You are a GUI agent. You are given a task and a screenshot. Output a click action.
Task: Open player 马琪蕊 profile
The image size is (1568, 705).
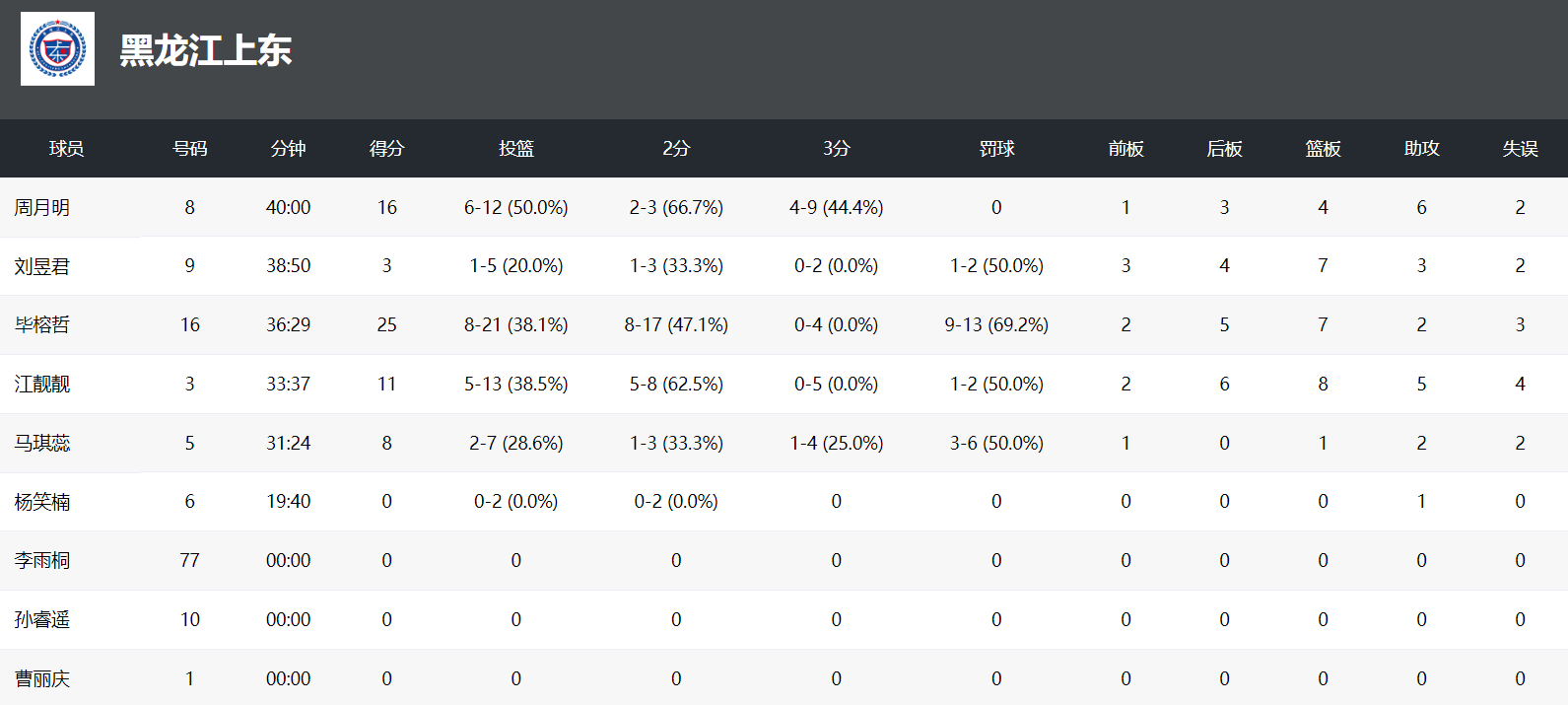42,443
